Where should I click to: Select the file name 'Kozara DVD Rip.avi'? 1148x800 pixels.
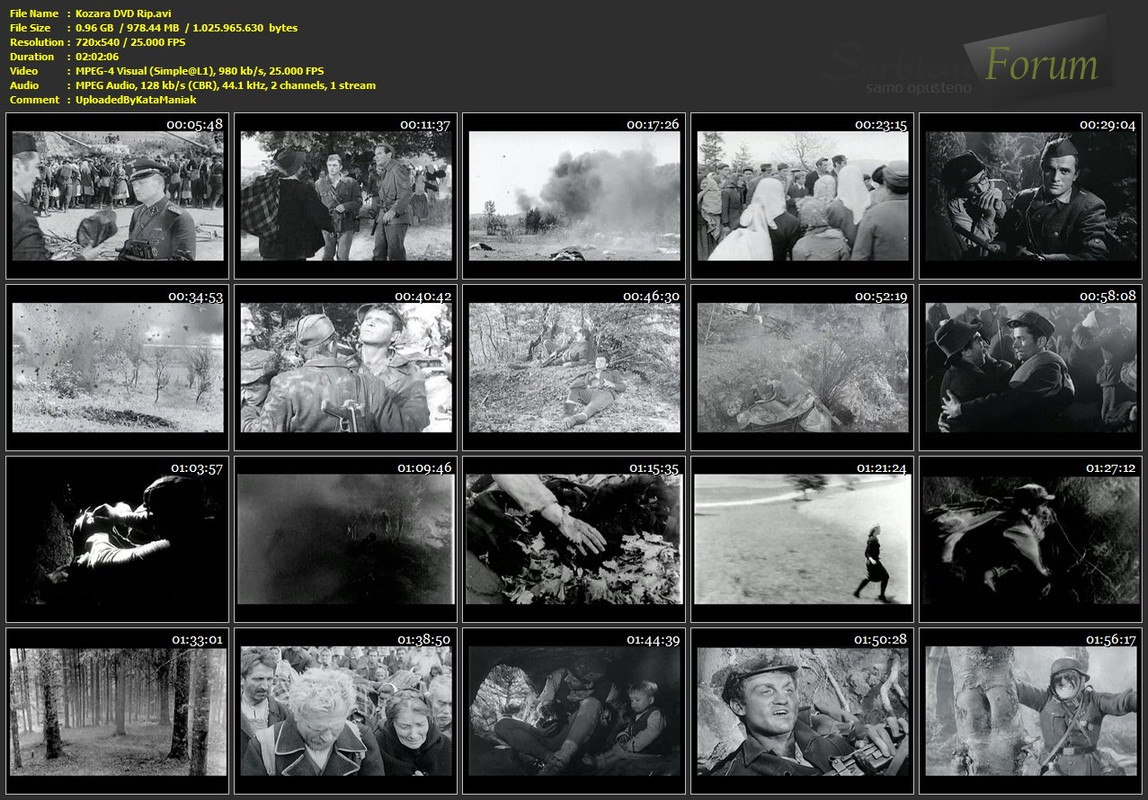coord(123,13)
